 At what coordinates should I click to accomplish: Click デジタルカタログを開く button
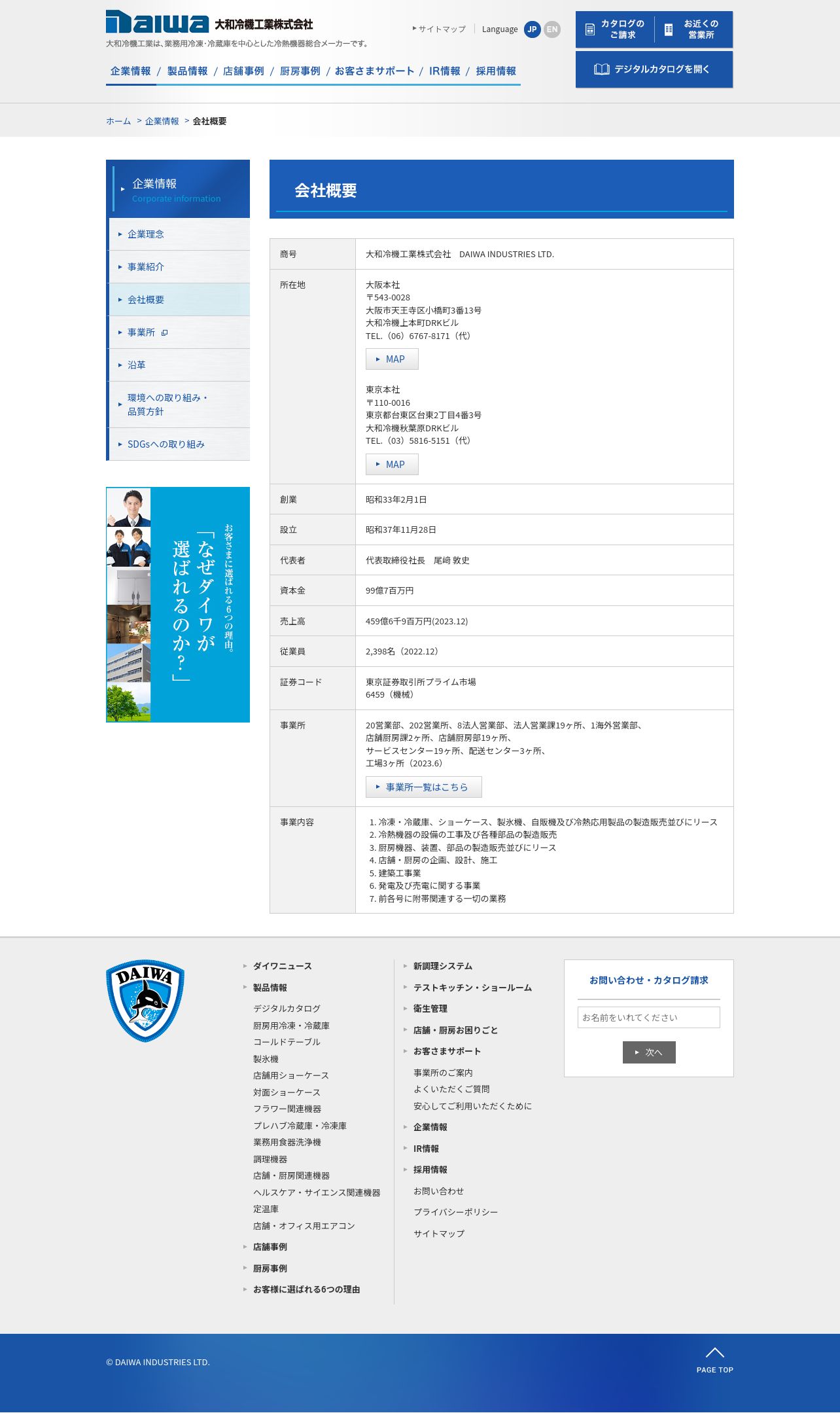coord(654,69)
